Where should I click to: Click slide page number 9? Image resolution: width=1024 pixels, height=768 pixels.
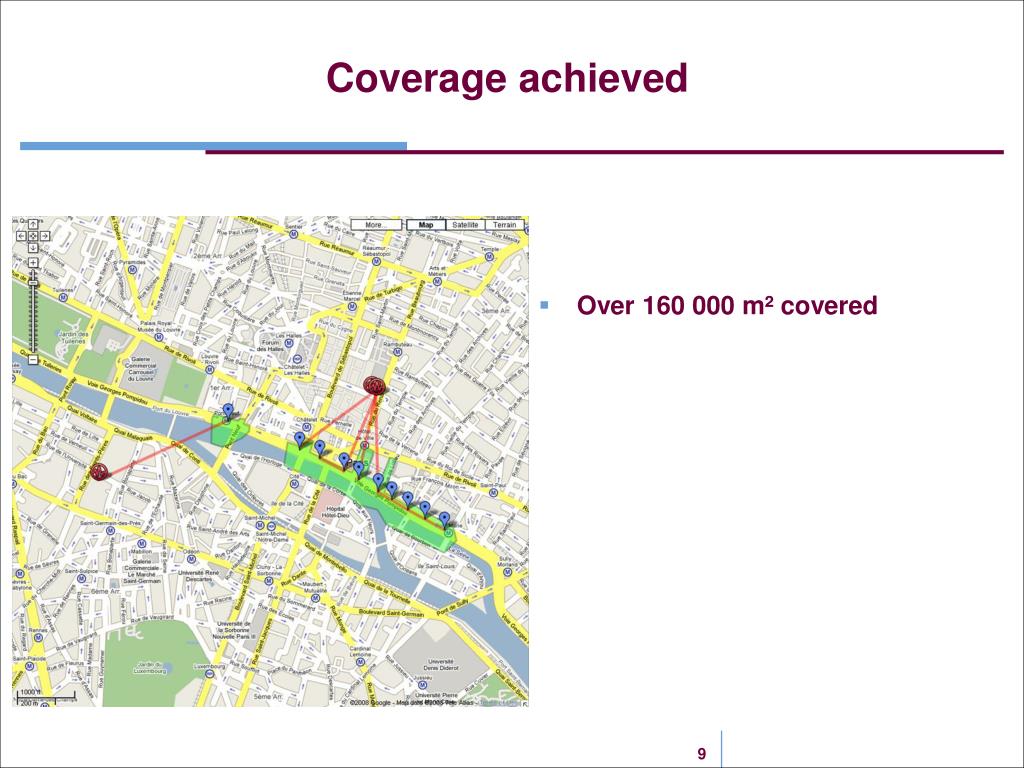[701, 754]
